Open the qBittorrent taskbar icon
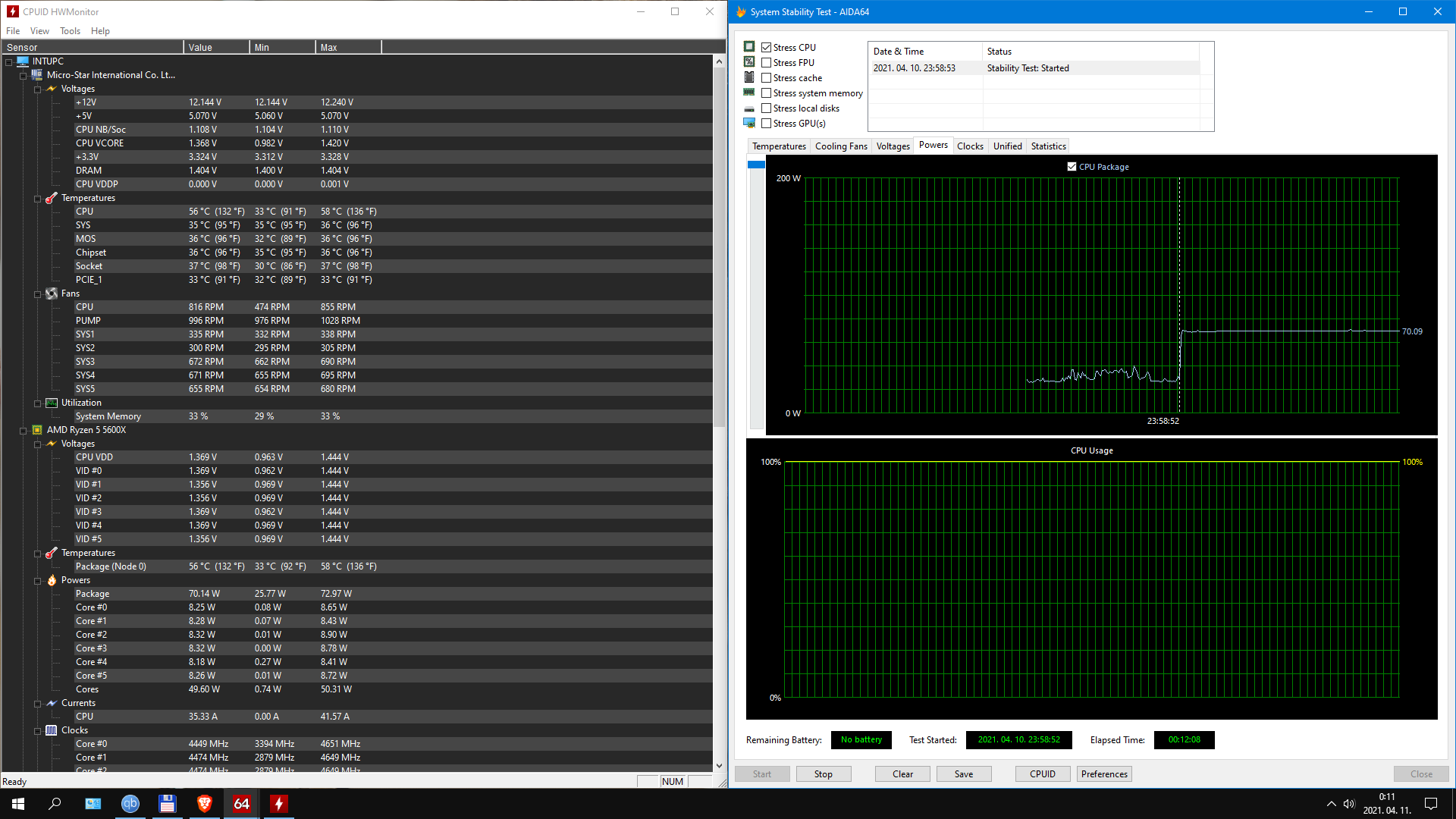The image size is (1456, 819). click(130, 804)
